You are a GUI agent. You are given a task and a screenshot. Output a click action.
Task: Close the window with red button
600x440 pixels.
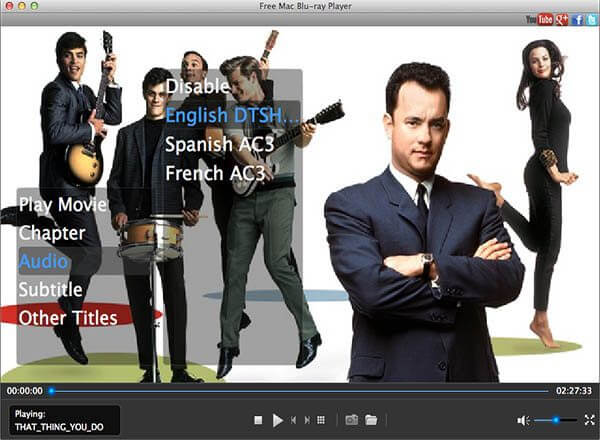coord(10,6)
